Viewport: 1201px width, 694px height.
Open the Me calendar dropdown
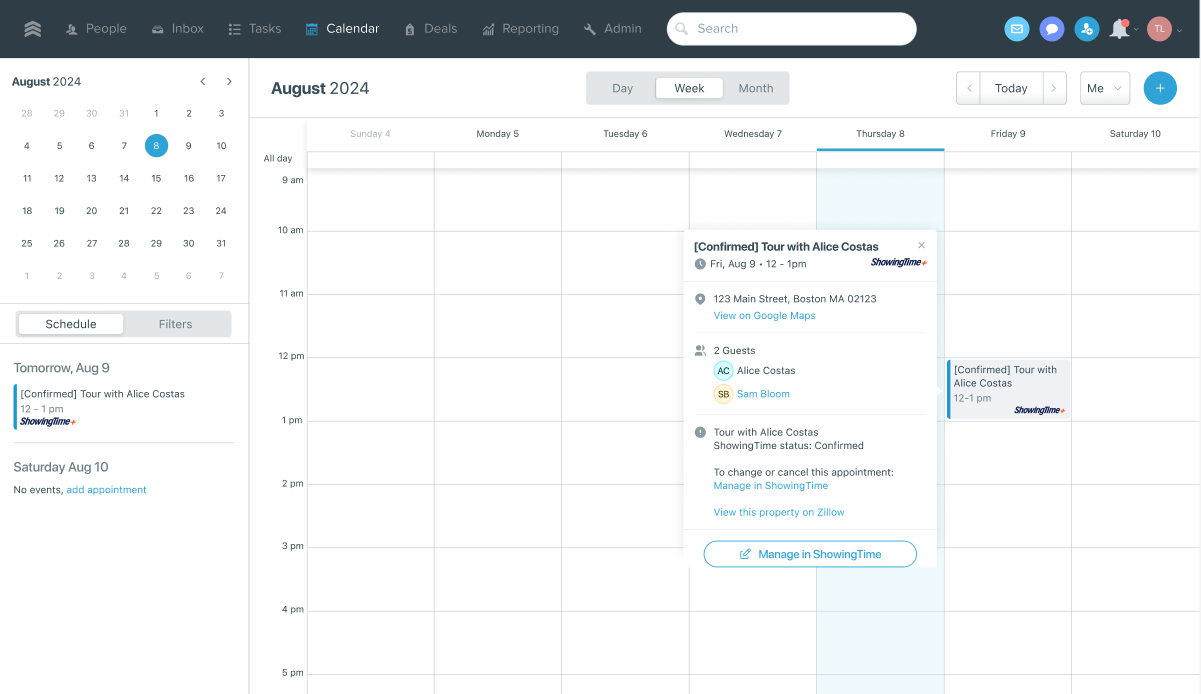1105,88
